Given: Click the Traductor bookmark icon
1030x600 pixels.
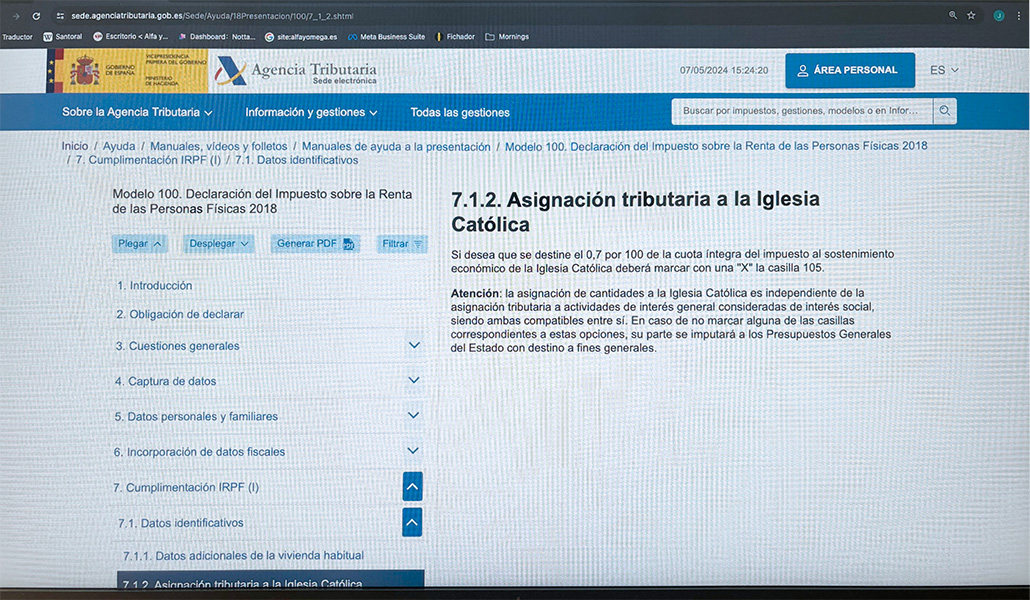Looking at the screenshot, I should click(17, 36).
